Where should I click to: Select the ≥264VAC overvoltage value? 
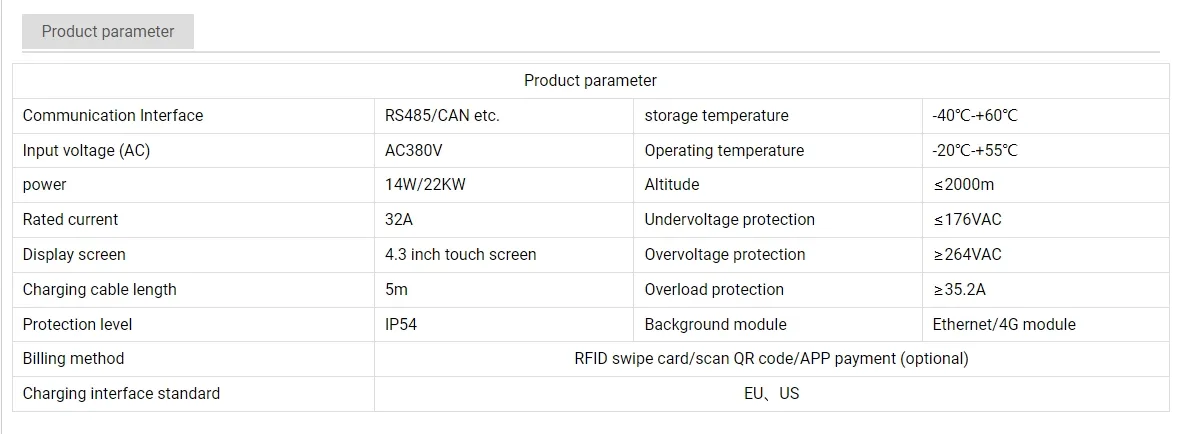[x=967, y=255]
